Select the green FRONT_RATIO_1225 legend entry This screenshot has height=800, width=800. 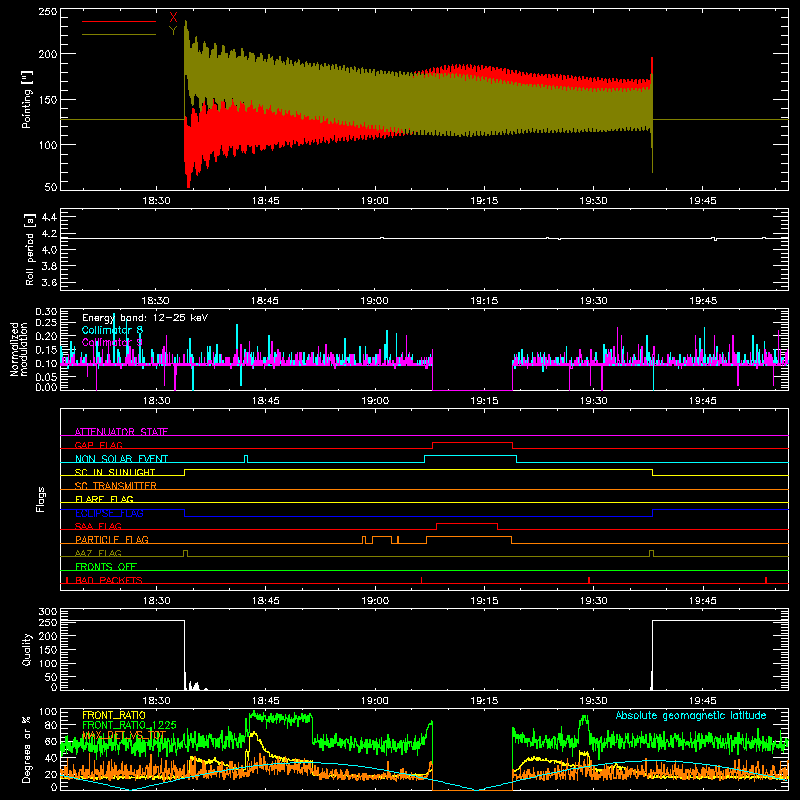[x=130, y=725]
